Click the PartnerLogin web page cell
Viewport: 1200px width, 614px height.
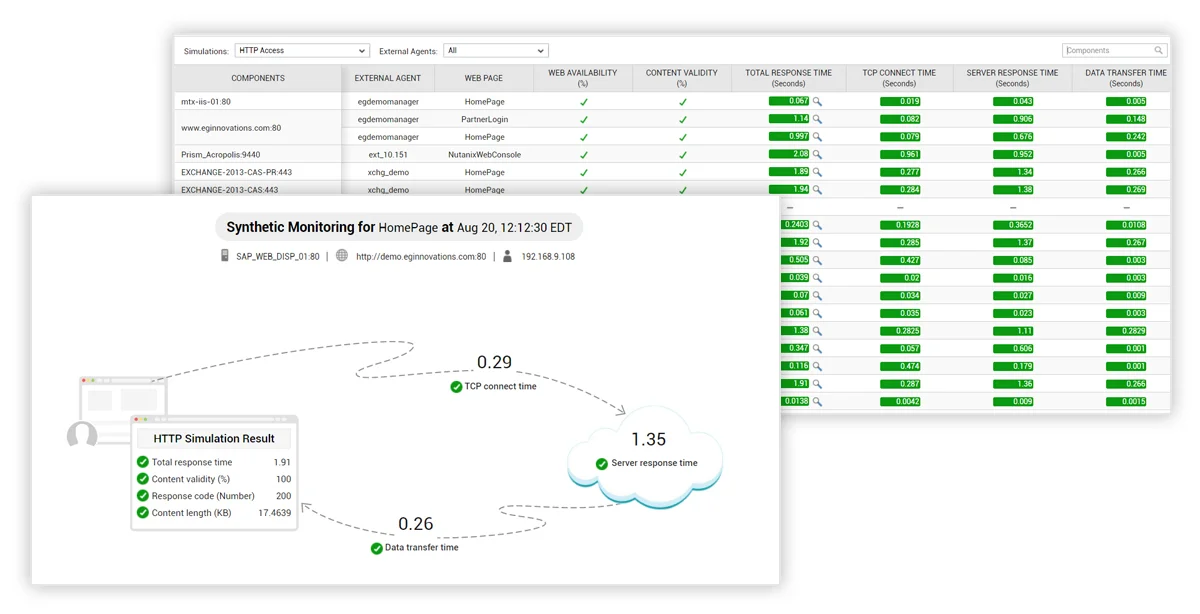pyautogui.click(x=484, y=119)
